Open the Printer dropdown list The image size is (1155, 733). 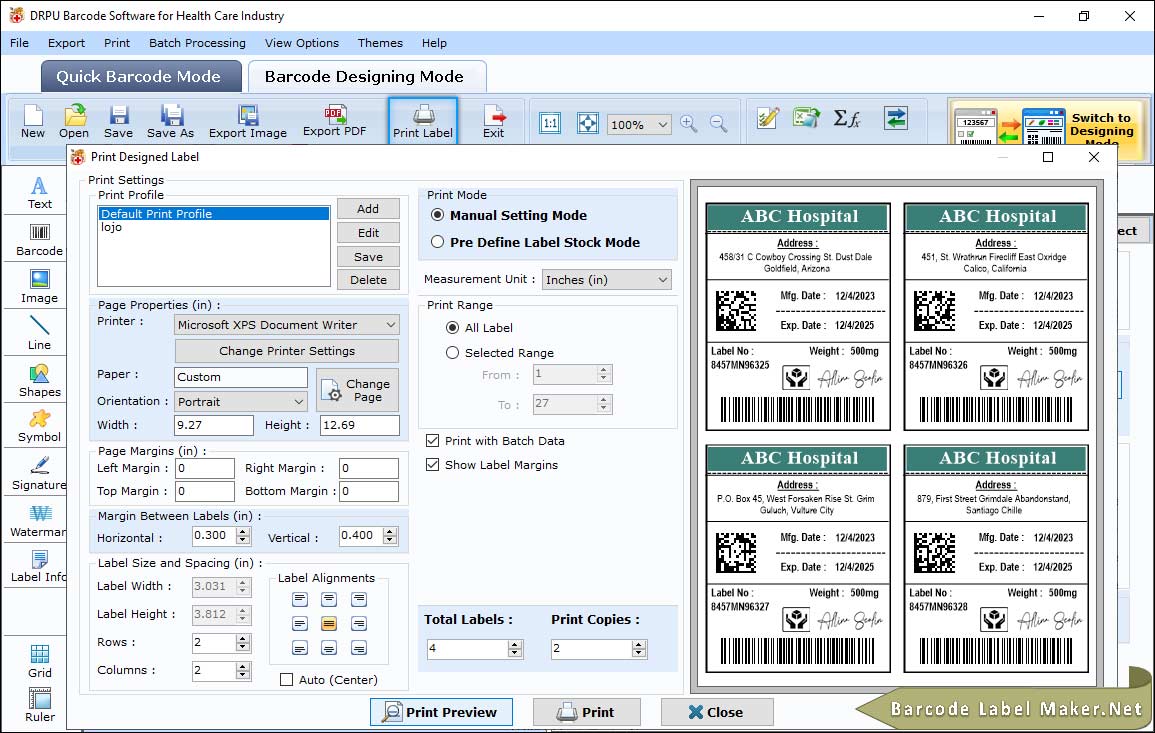(287, 325)
